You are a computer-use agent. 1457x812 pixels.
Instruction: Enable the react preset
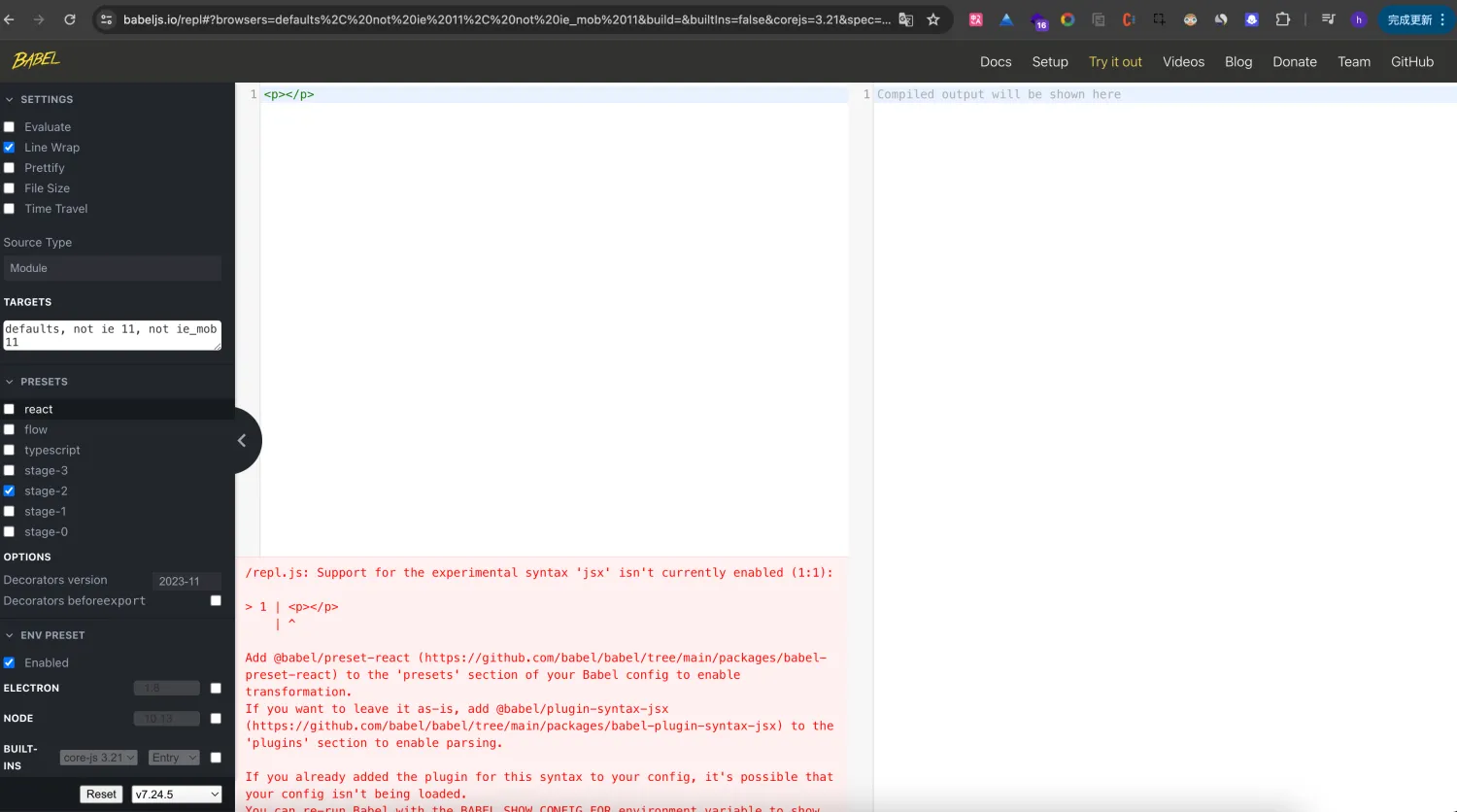(x=9, y=408)
